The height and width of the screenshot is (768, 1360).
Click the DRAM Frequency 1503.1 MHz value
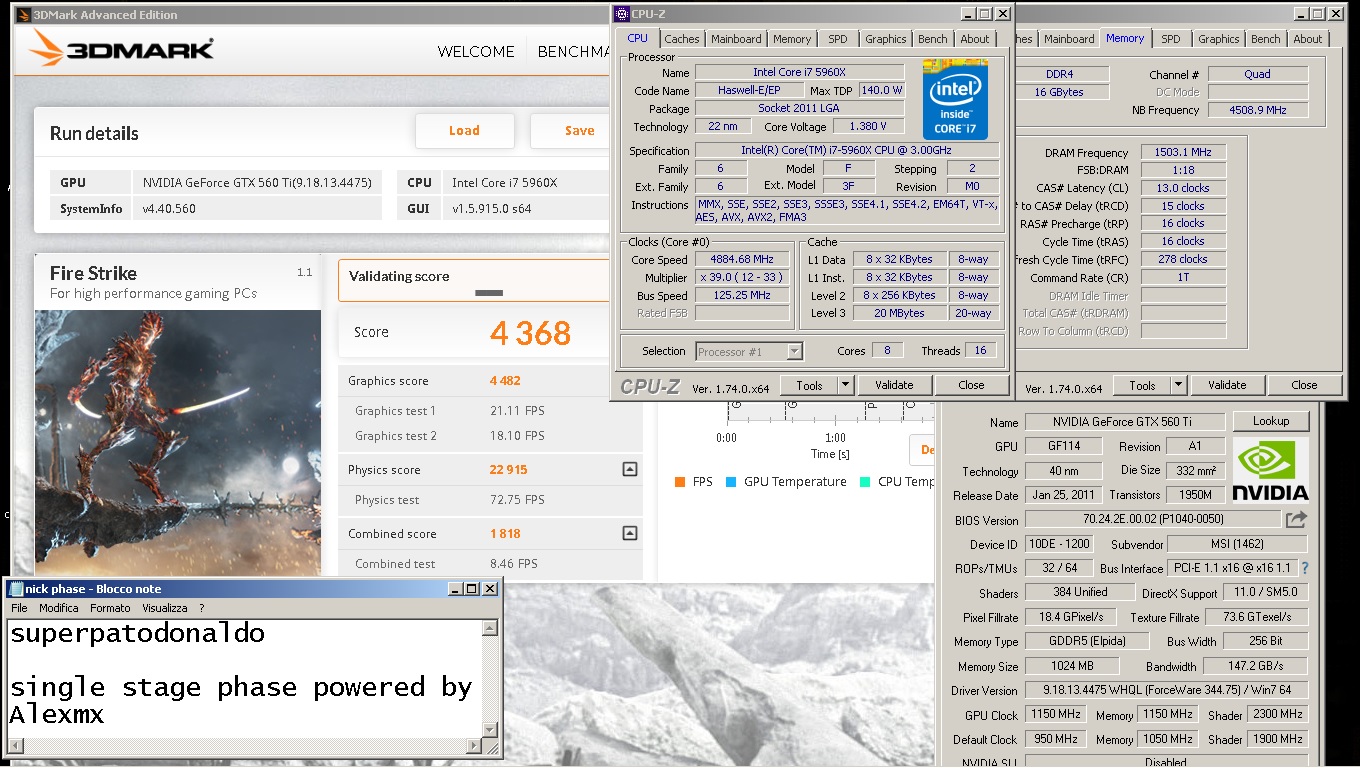[1183, 152]
